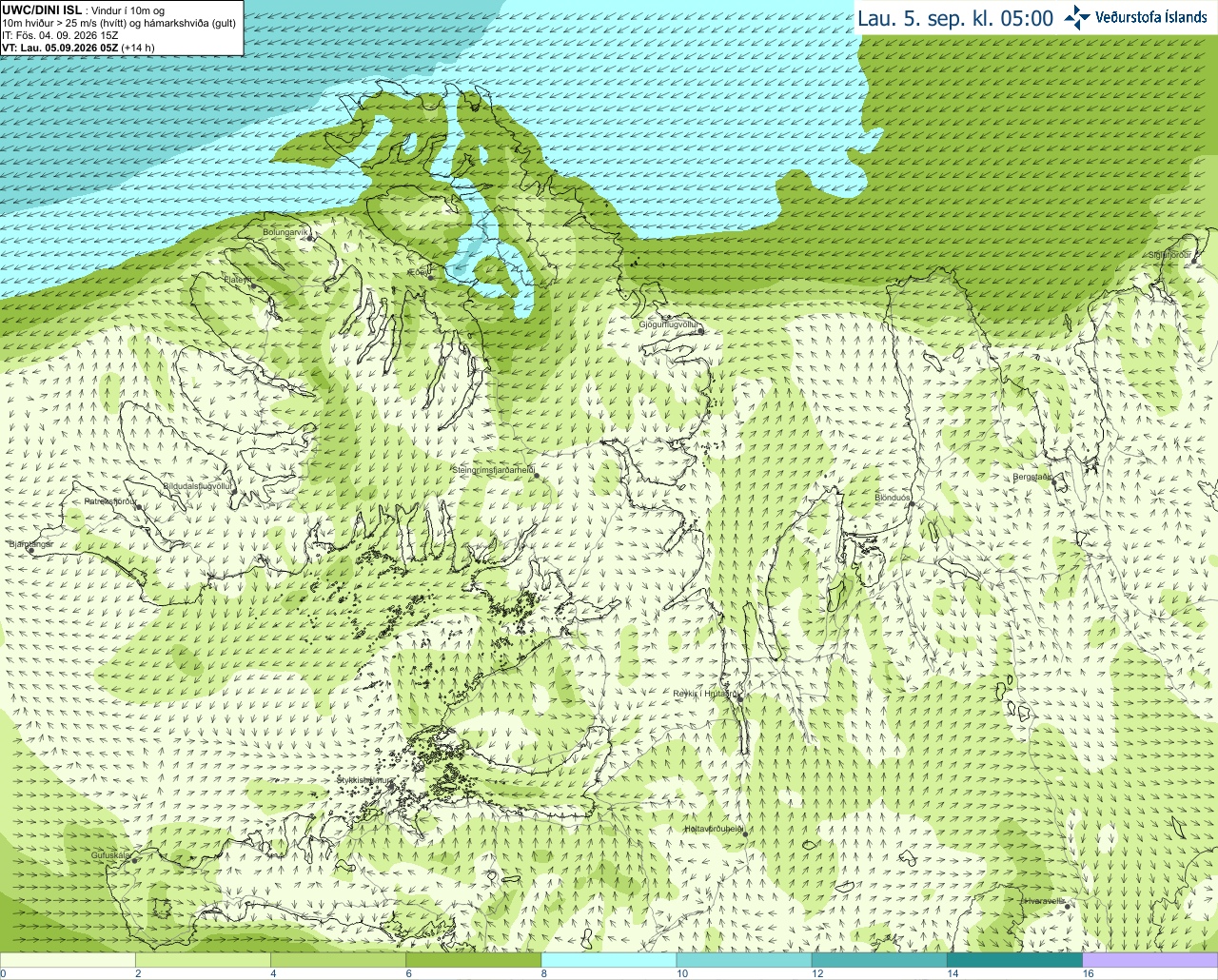Screen dimensions: 1218x980
Task: Click the Veðurstofa Íslands logo icon
Action: (1077, 17)
